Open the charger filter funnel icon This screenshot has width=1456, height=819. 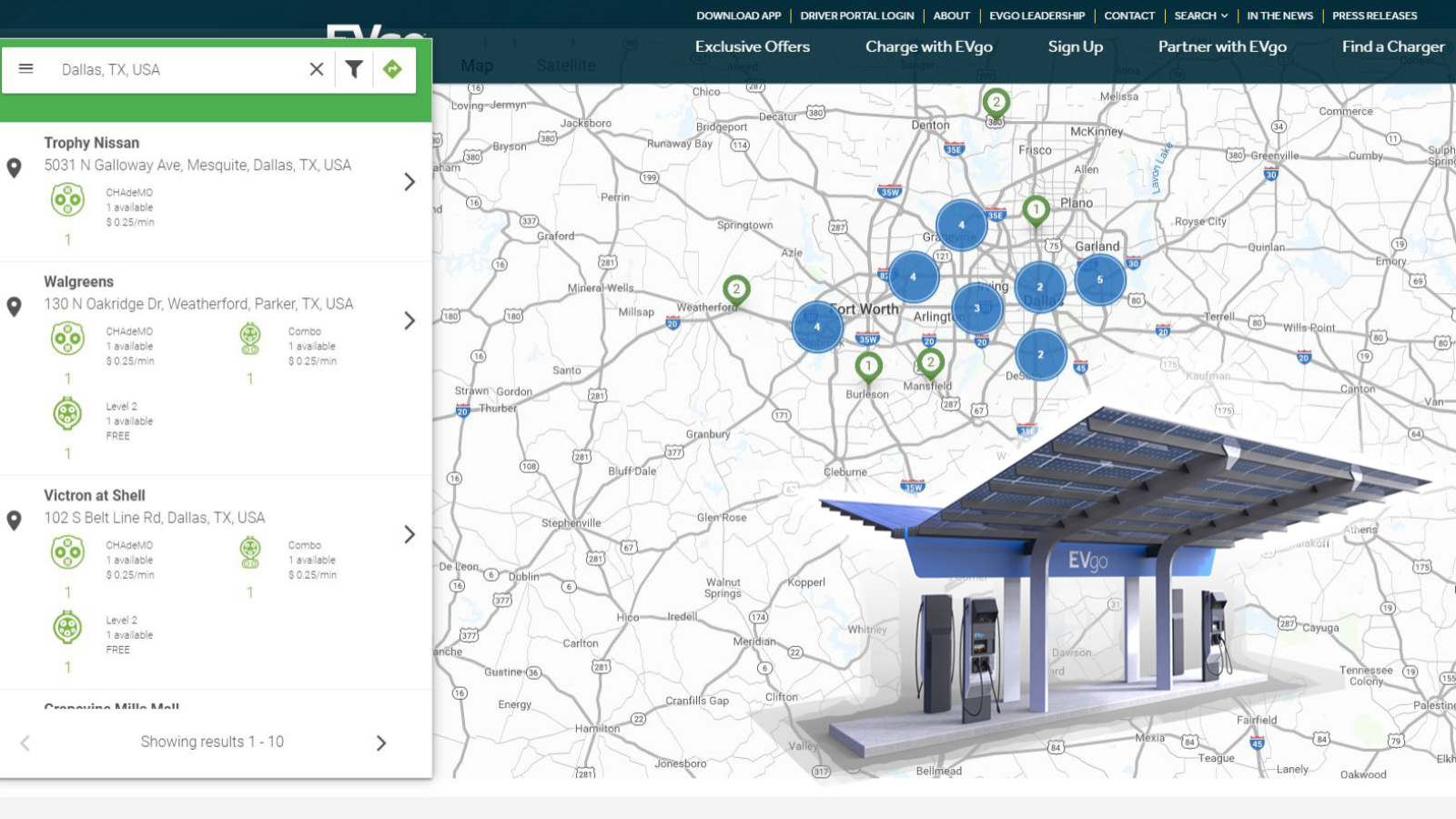tap(354, 69)
